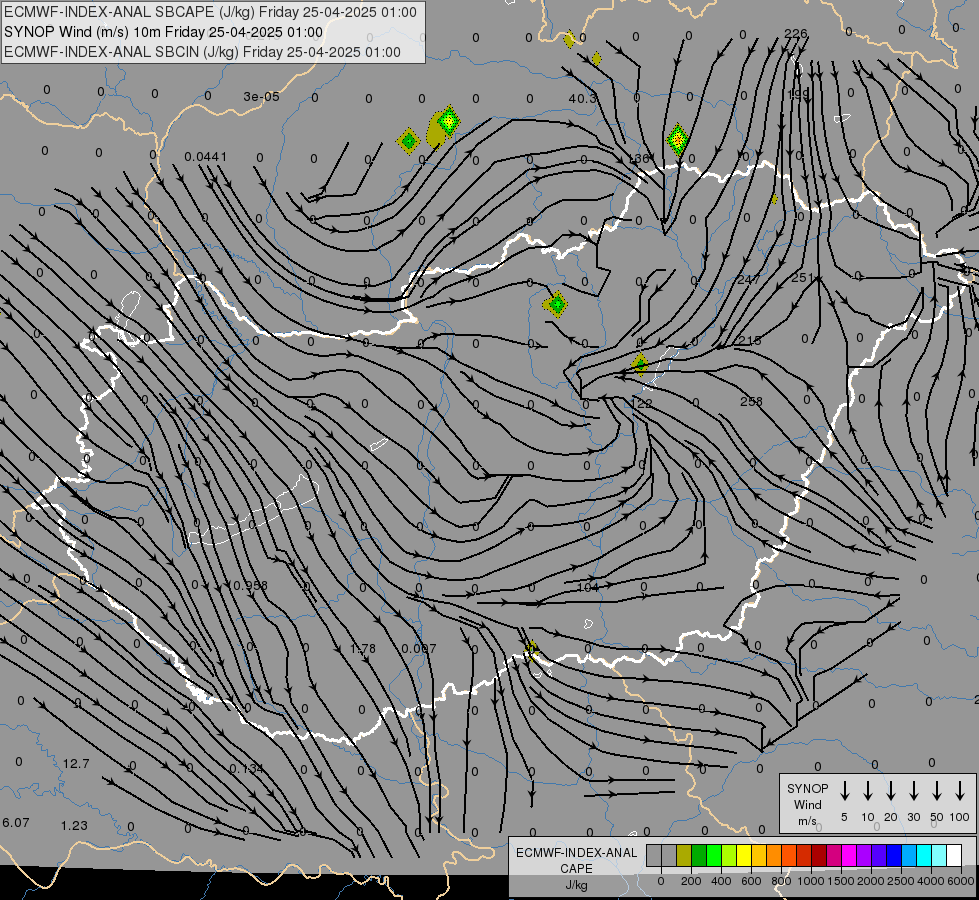
Task: Click the '0.958' value on the map
Action: tap(250, 585)
